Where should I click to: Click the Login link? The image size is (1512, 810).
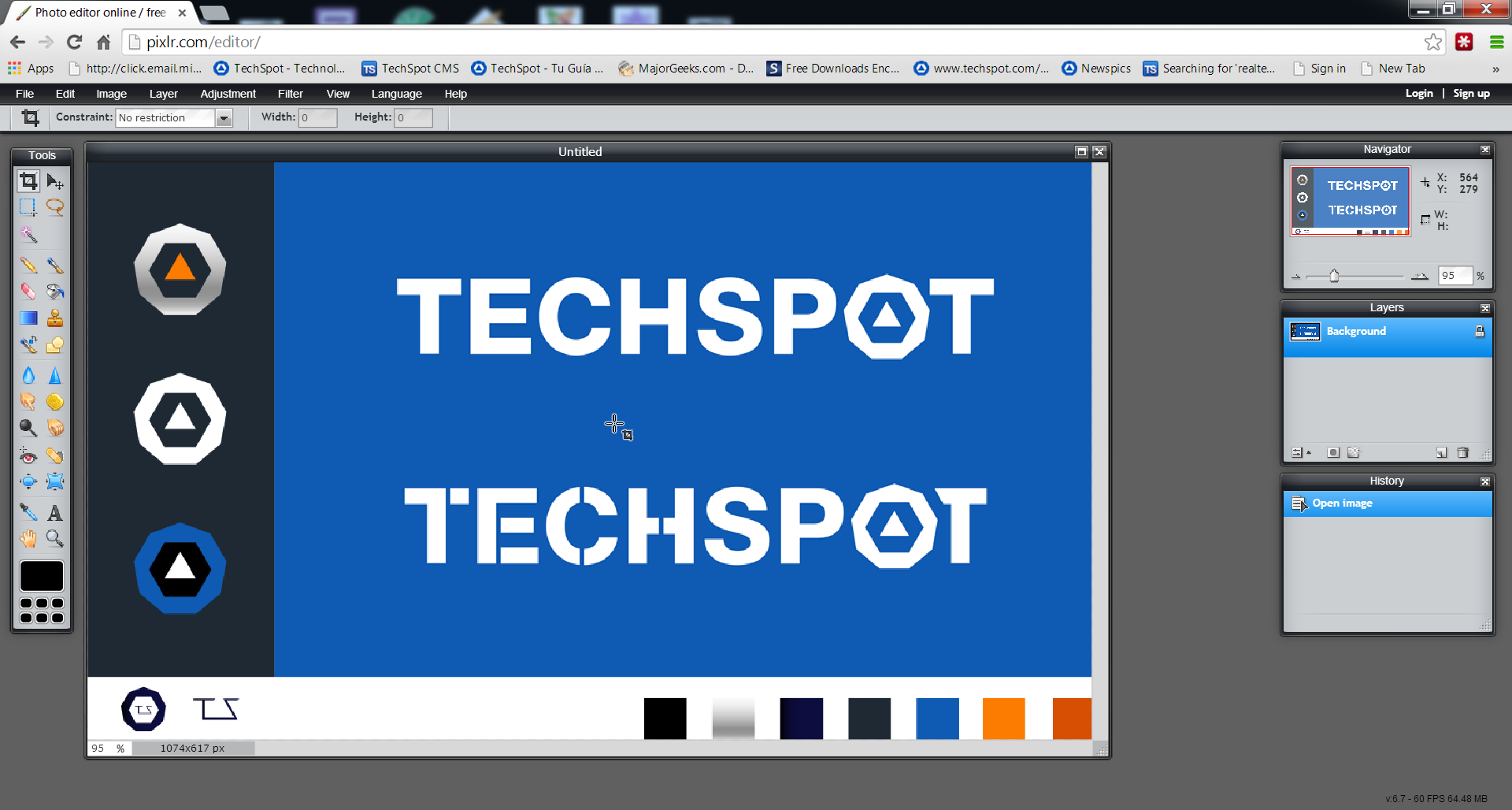click(1418, 94)
